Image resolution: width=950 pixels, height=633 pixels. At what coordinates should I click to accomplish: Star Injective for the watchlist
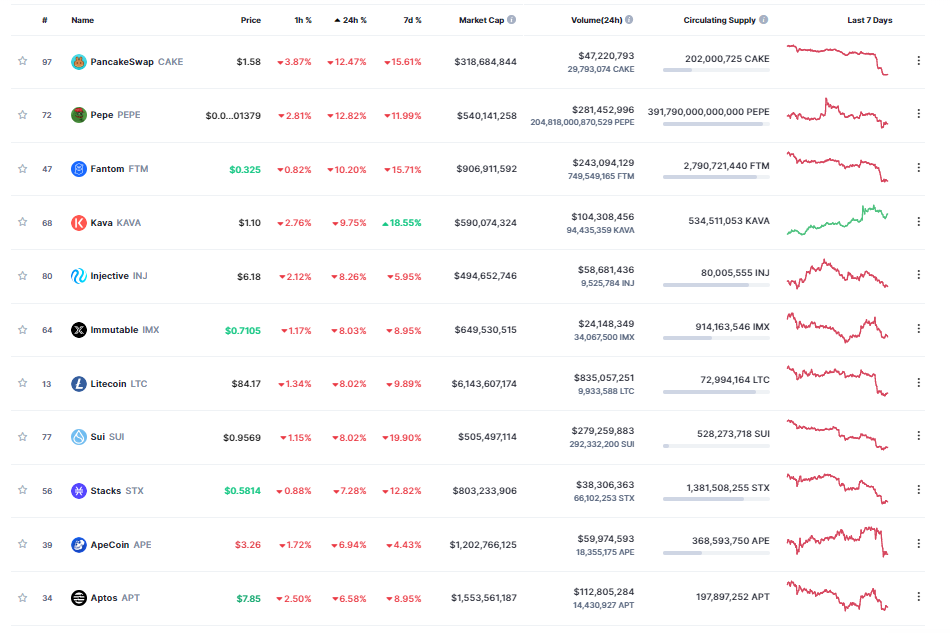tap(22, 276)
